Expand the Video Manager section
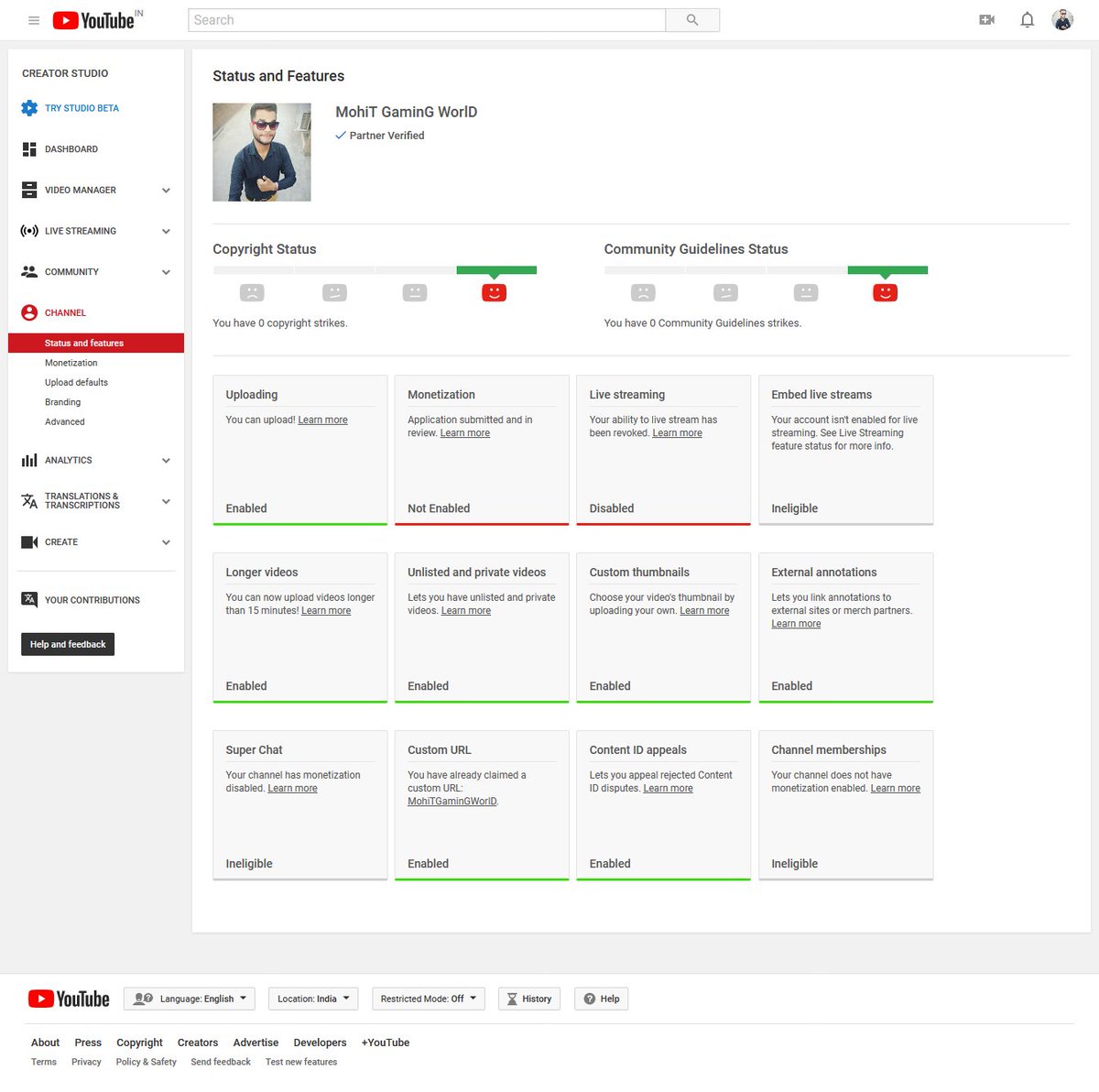This screenshot has width=1099, height=1092. click(166, 191)
